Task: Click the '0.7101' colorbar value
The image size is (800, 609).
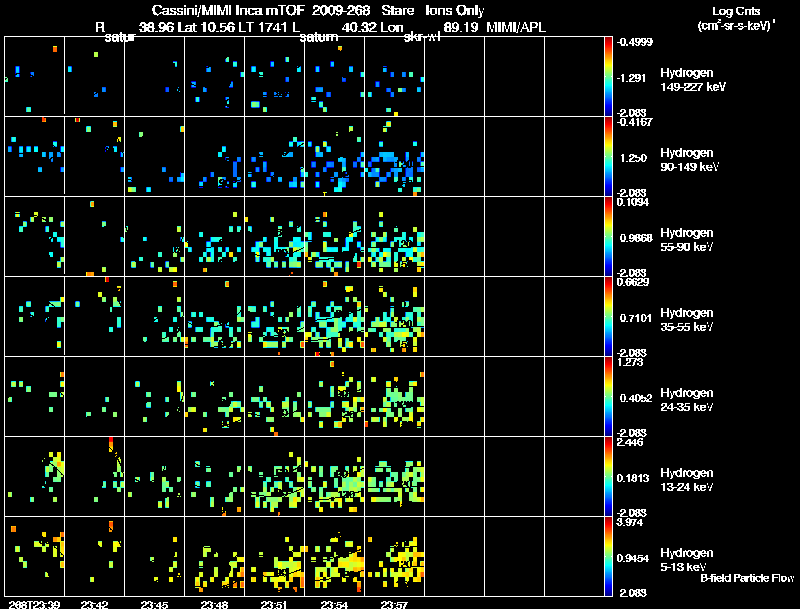Action: 636,318
